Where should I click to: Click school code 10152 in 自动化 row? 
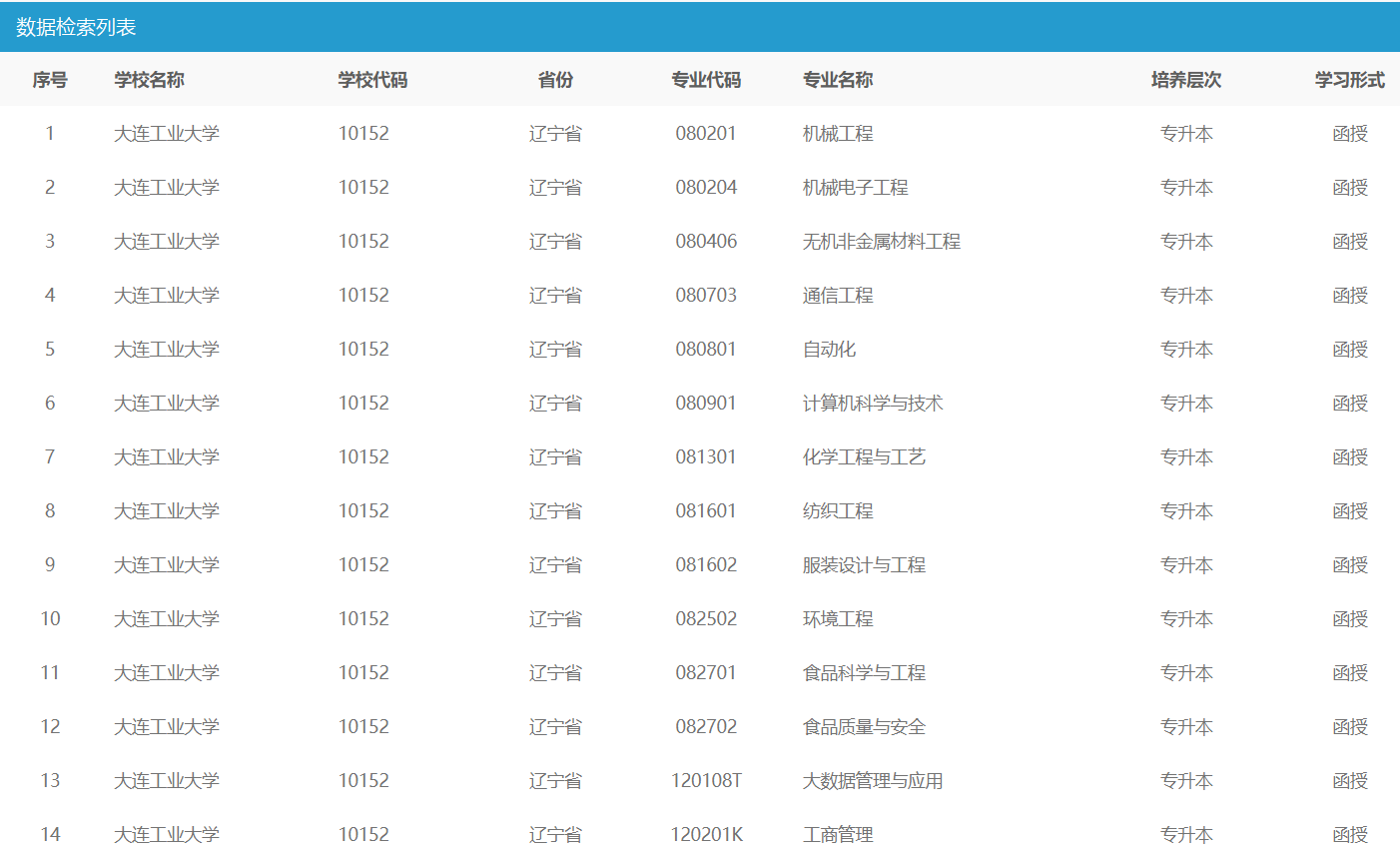363,350
